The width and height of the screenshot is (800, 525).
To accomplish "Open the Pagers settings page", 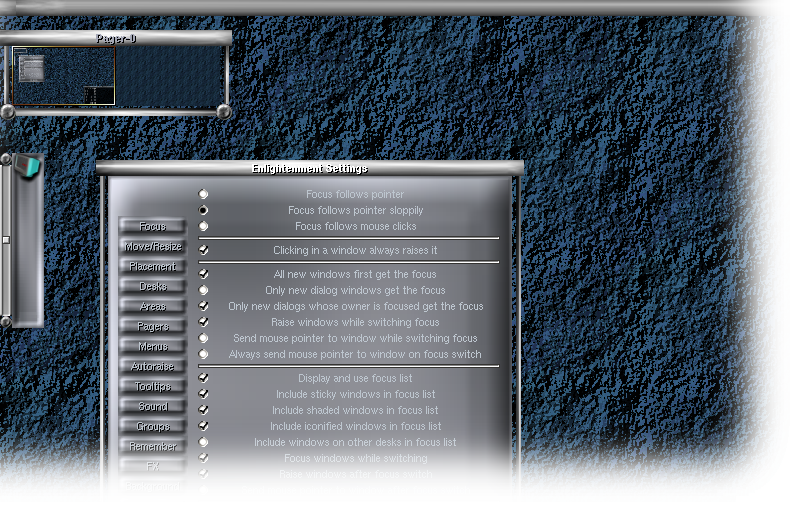I will [x=153, y=326].
